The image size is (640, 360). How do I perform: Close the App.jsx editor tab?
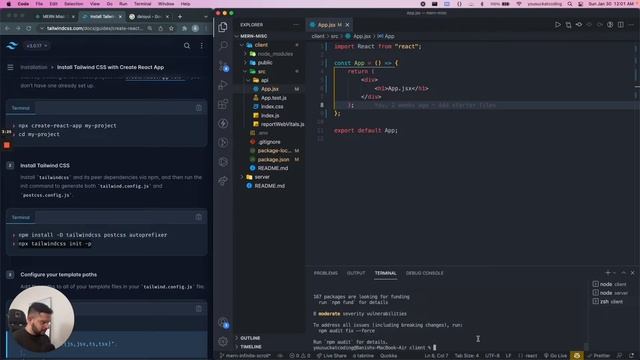point(347,25)
